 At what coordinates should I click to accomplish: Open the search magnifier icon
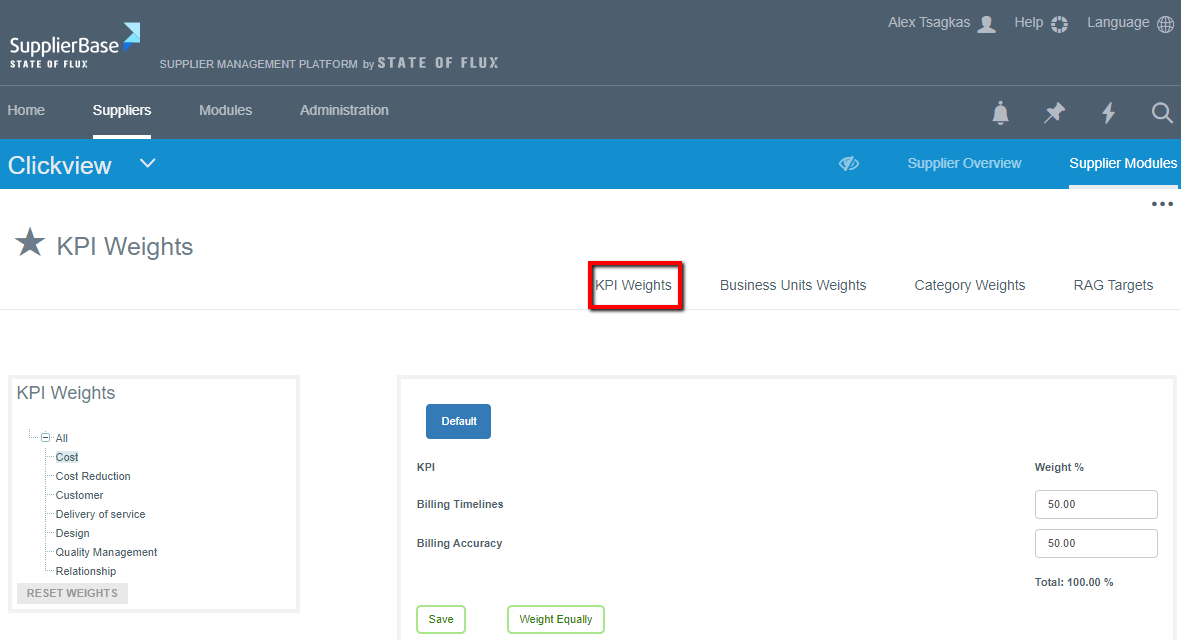[1161, 113]
